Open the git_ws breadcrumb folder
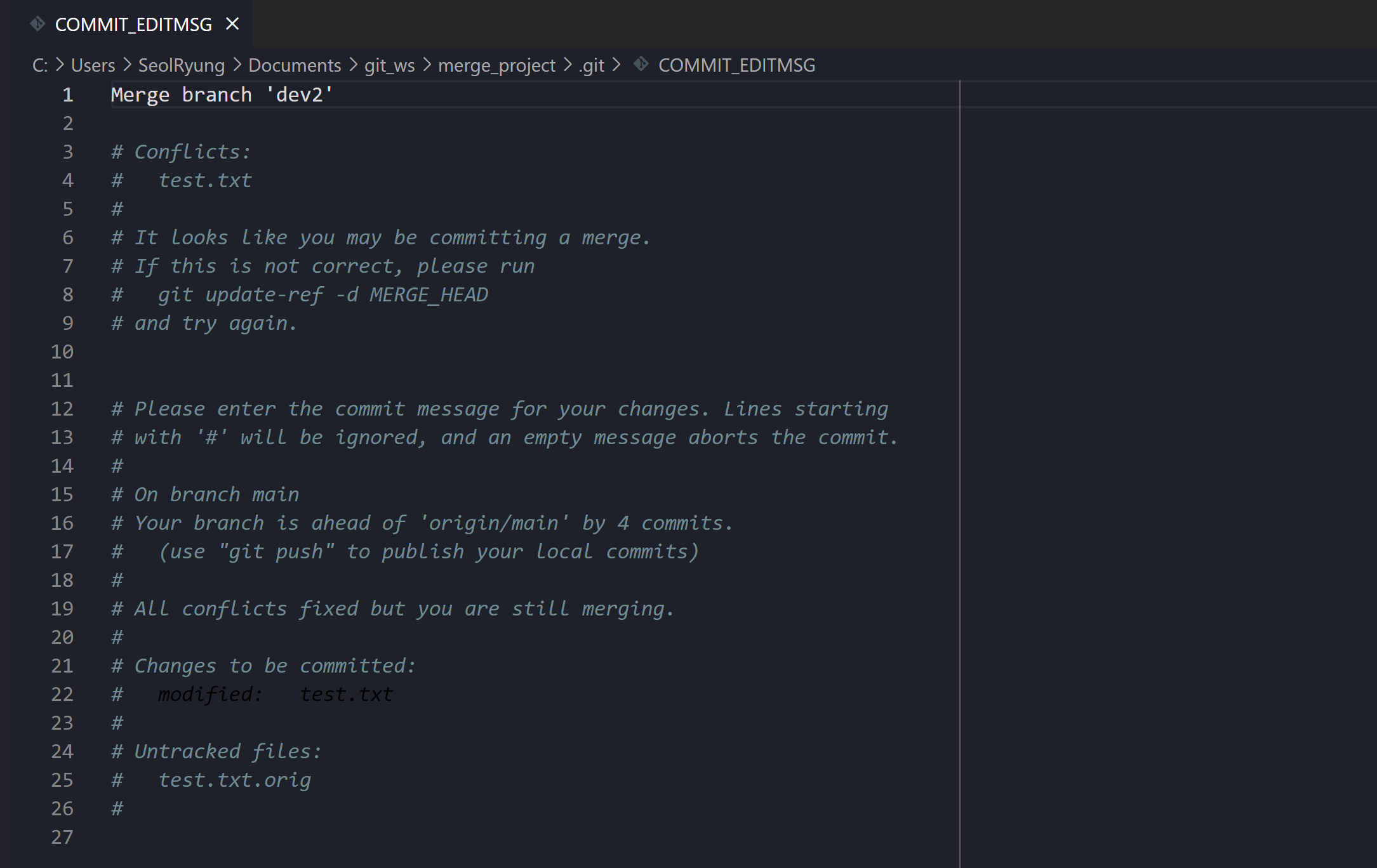The height and width of the screenshot is (868, 1377). point(389,65)
